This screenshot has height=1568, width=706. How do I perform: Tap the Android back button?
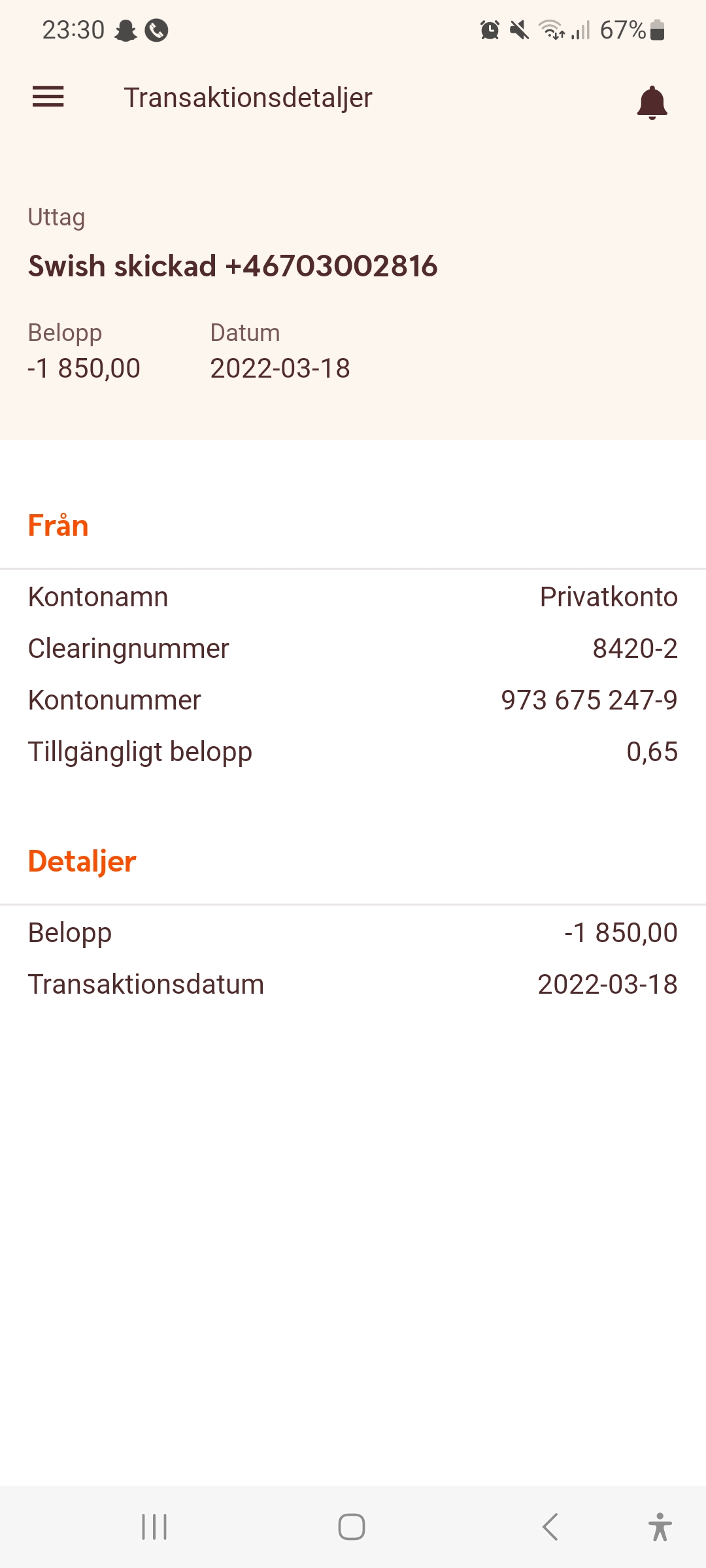pos(550,1527)
